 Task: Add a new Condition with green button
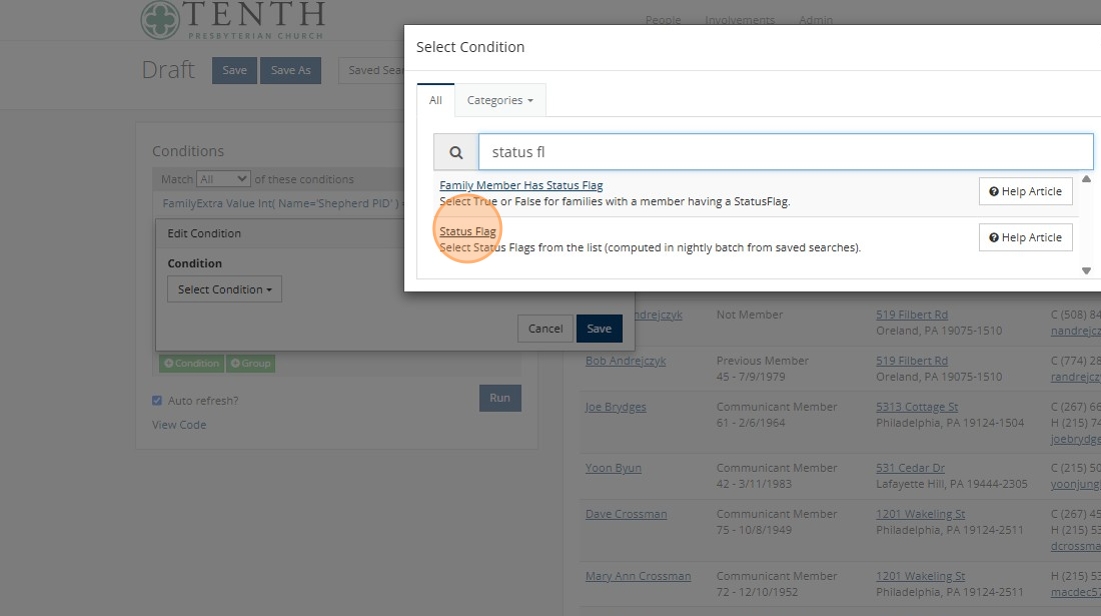click(192, 363)
